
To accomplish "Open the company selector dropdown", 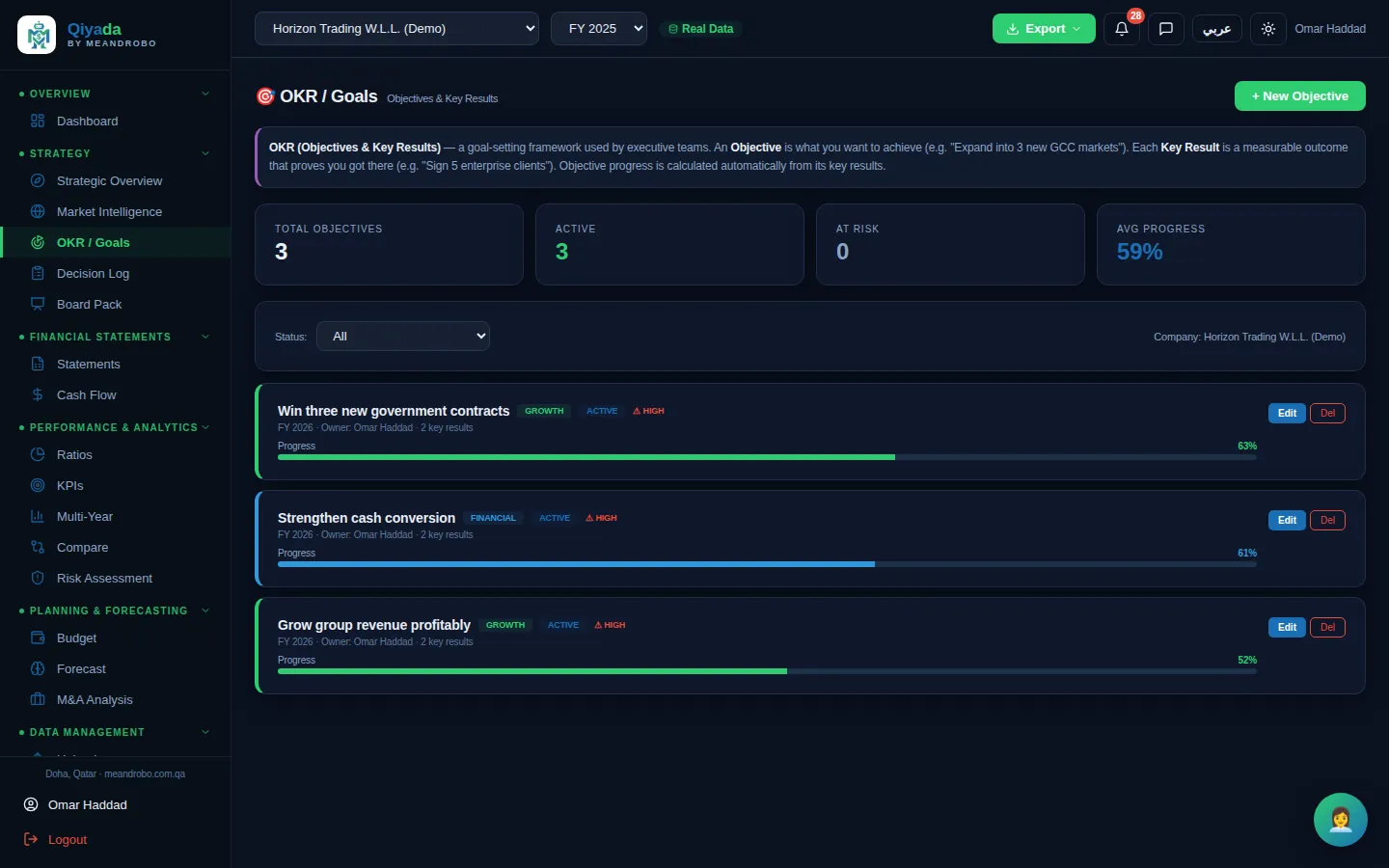I will coord(396,29).
